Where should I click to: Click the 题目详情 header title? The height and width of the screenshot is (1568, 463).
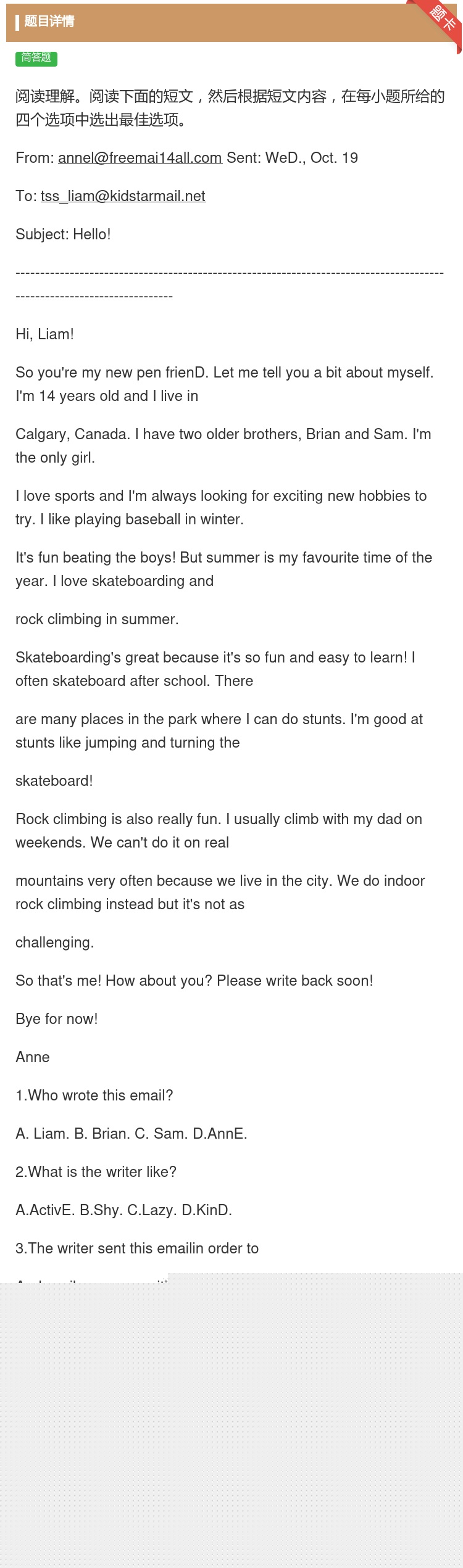[49, 22]
